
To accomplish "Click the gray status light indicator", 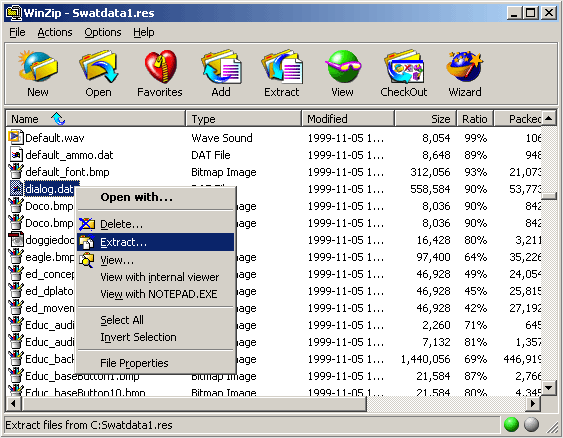I will pyautogui.click(x=531, y=424).
